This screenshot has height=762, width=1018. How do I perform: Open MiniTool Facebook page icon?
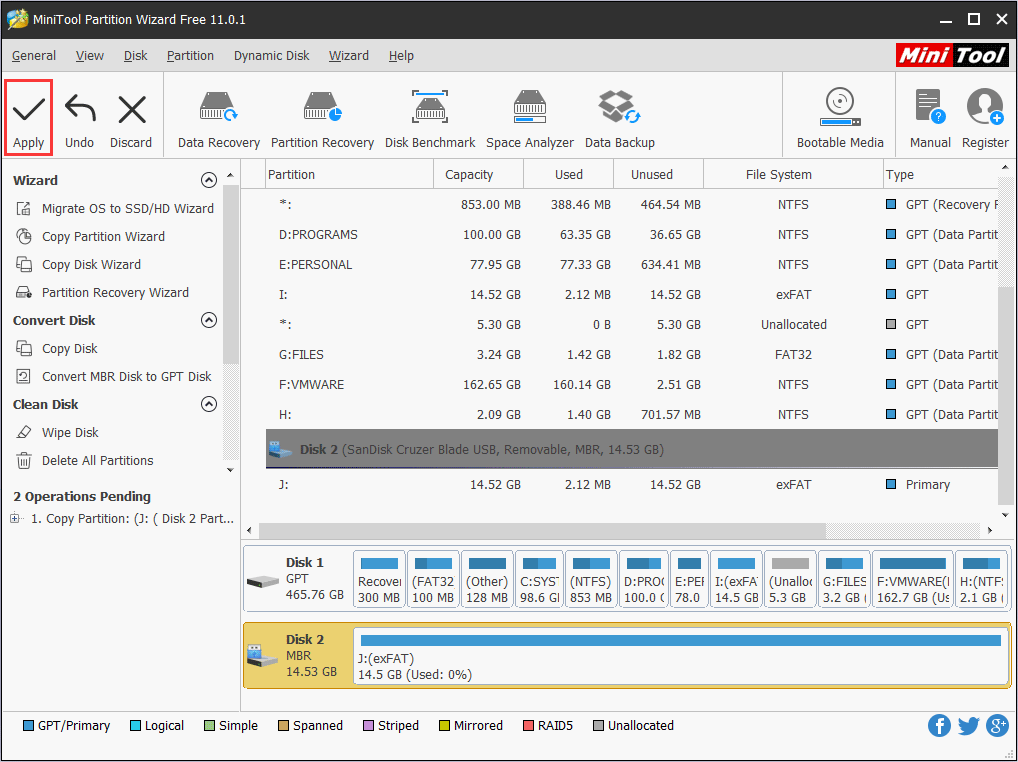(x=939, y=726)
